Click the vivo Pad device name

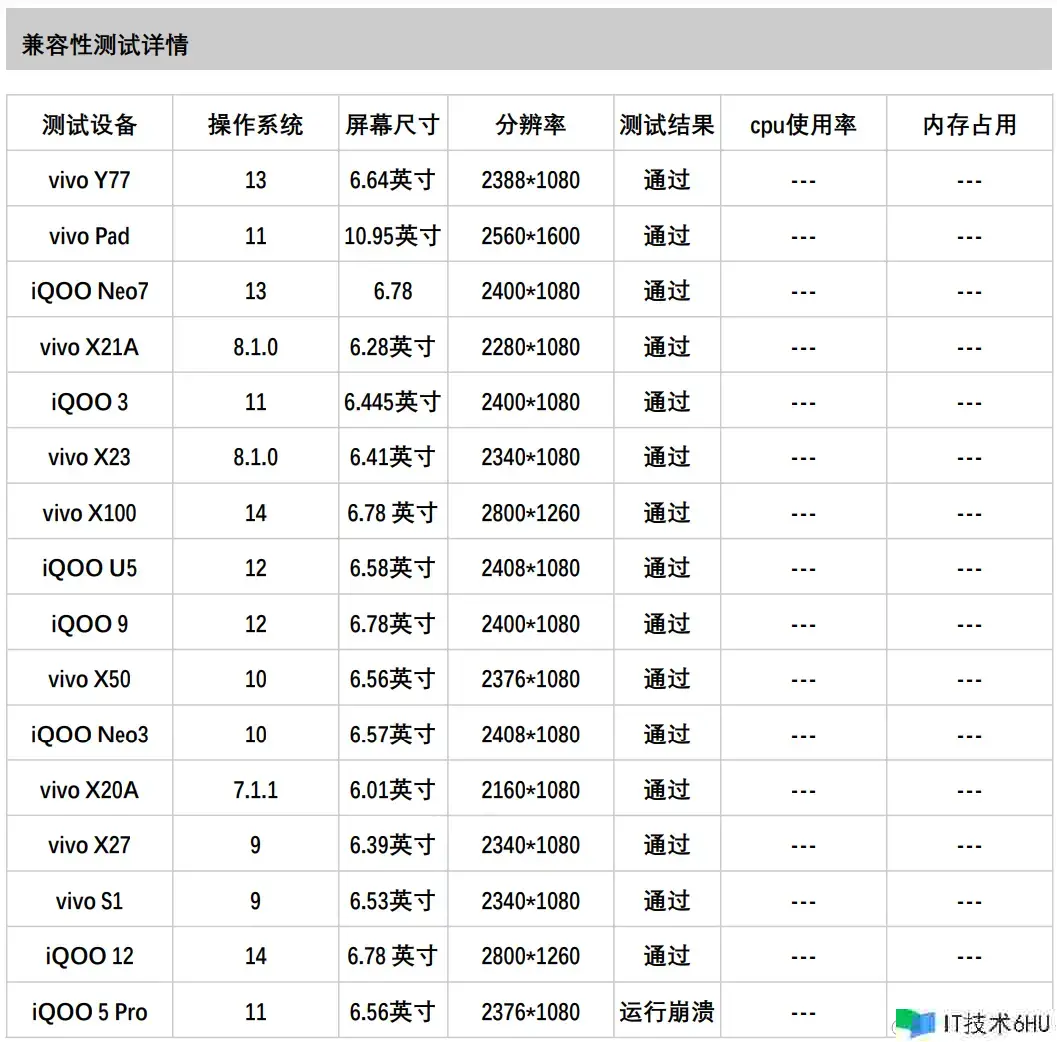tap(89, 237)
